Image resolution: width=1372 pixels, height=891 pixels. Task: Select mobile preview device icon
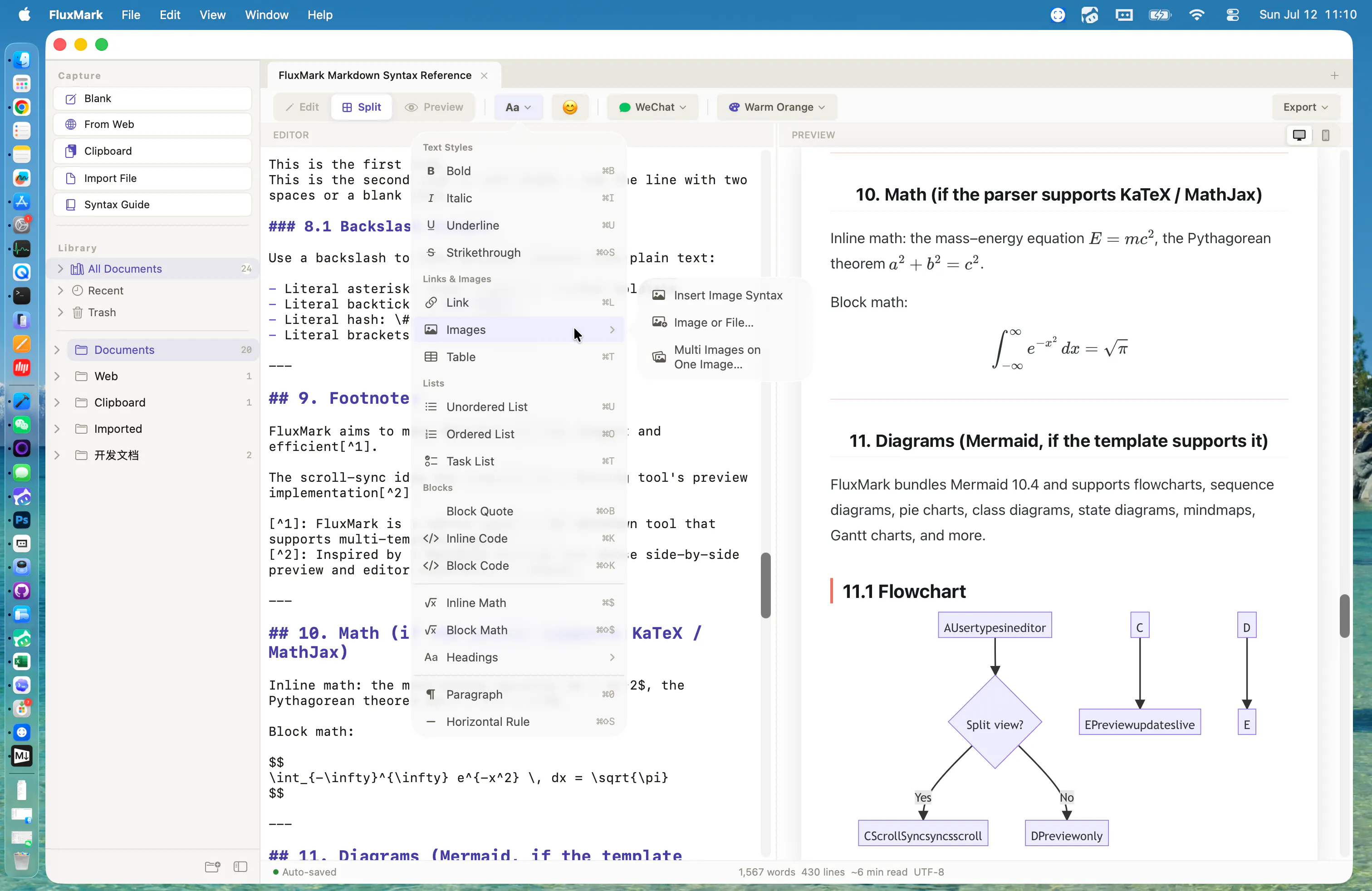click(1325, 135)
